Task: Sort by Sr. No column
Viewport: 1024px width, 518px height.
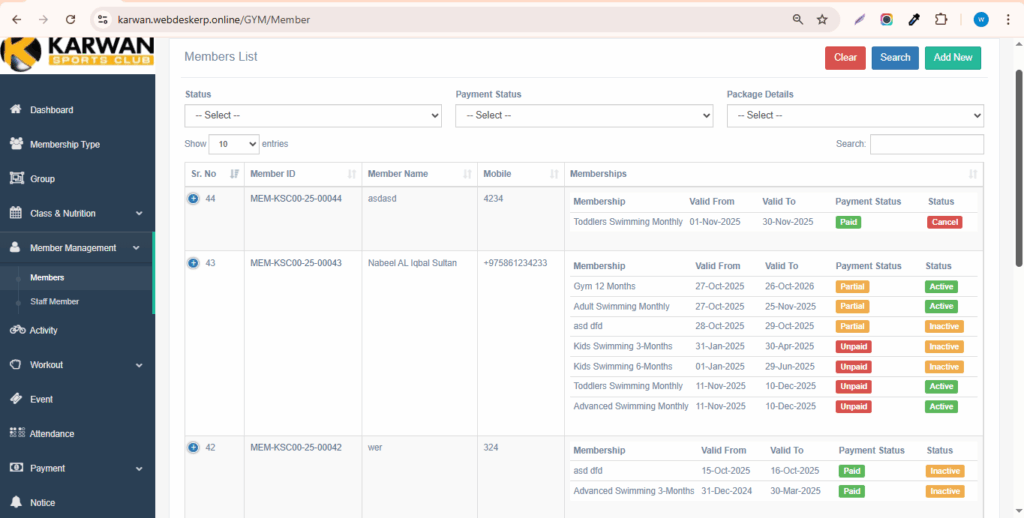Action: pyautogui.click(x=214, y=174)
